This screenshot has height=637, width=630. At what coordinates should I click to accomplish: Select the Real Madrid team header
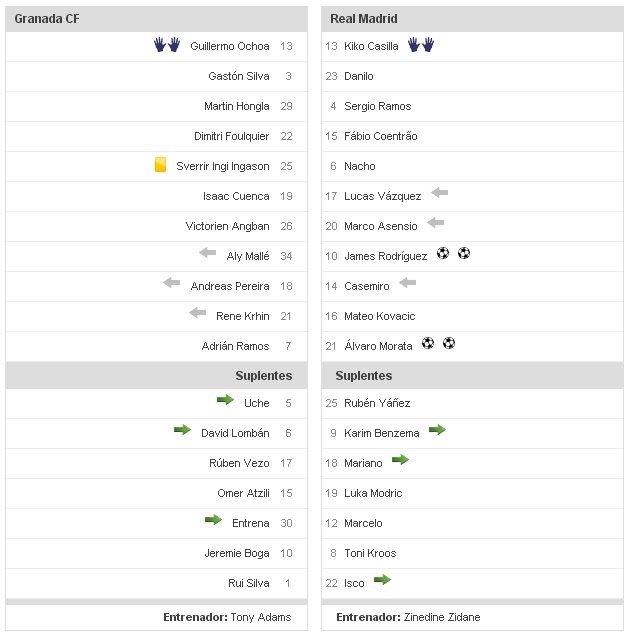pos(364,18)
